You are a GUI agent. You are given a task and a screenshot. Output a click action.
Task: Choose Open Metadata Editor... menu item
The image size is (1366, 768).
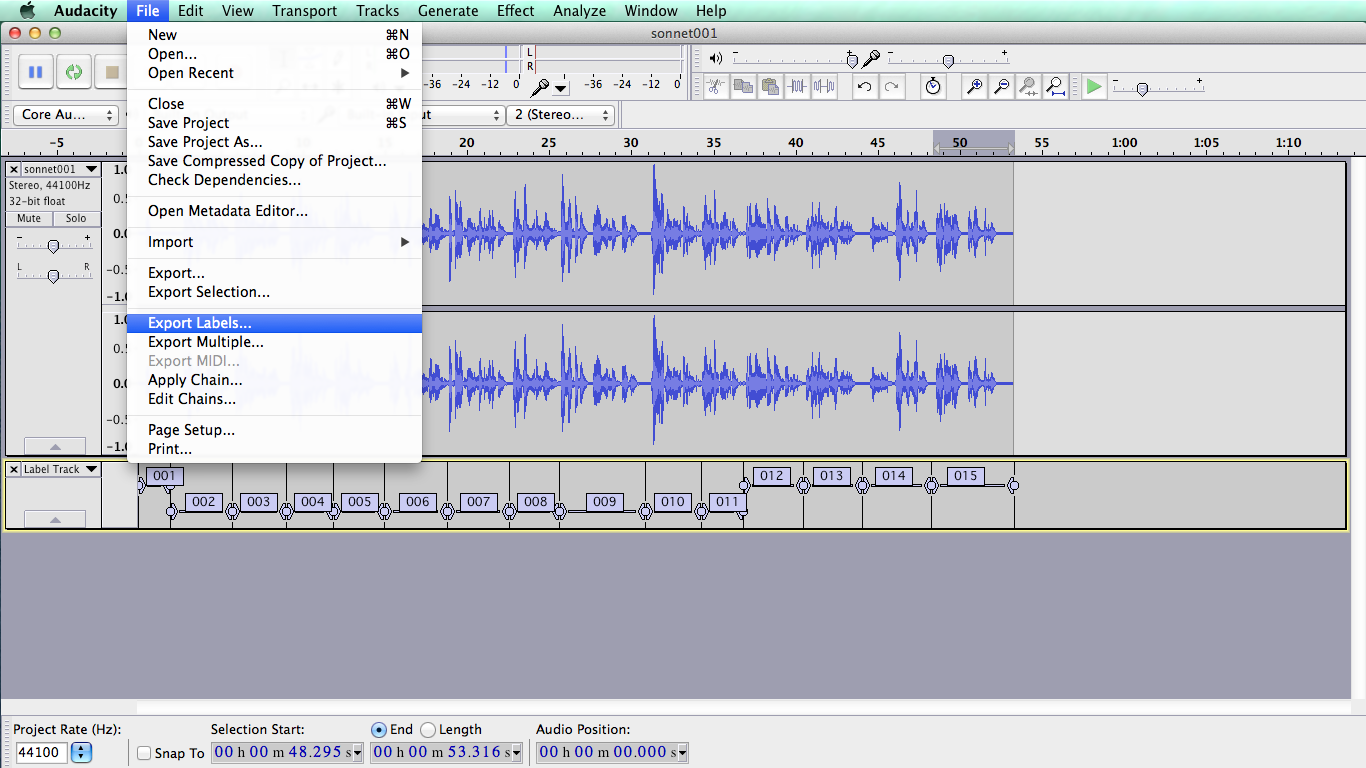[274, 211]
